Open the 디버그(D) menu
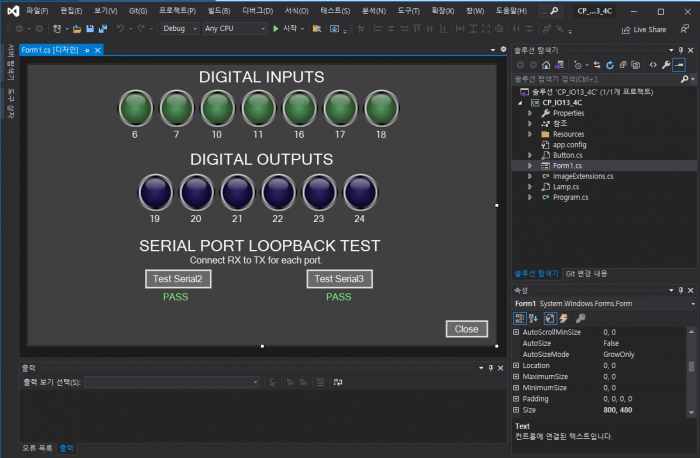700x458 pixels. (256, 9)
